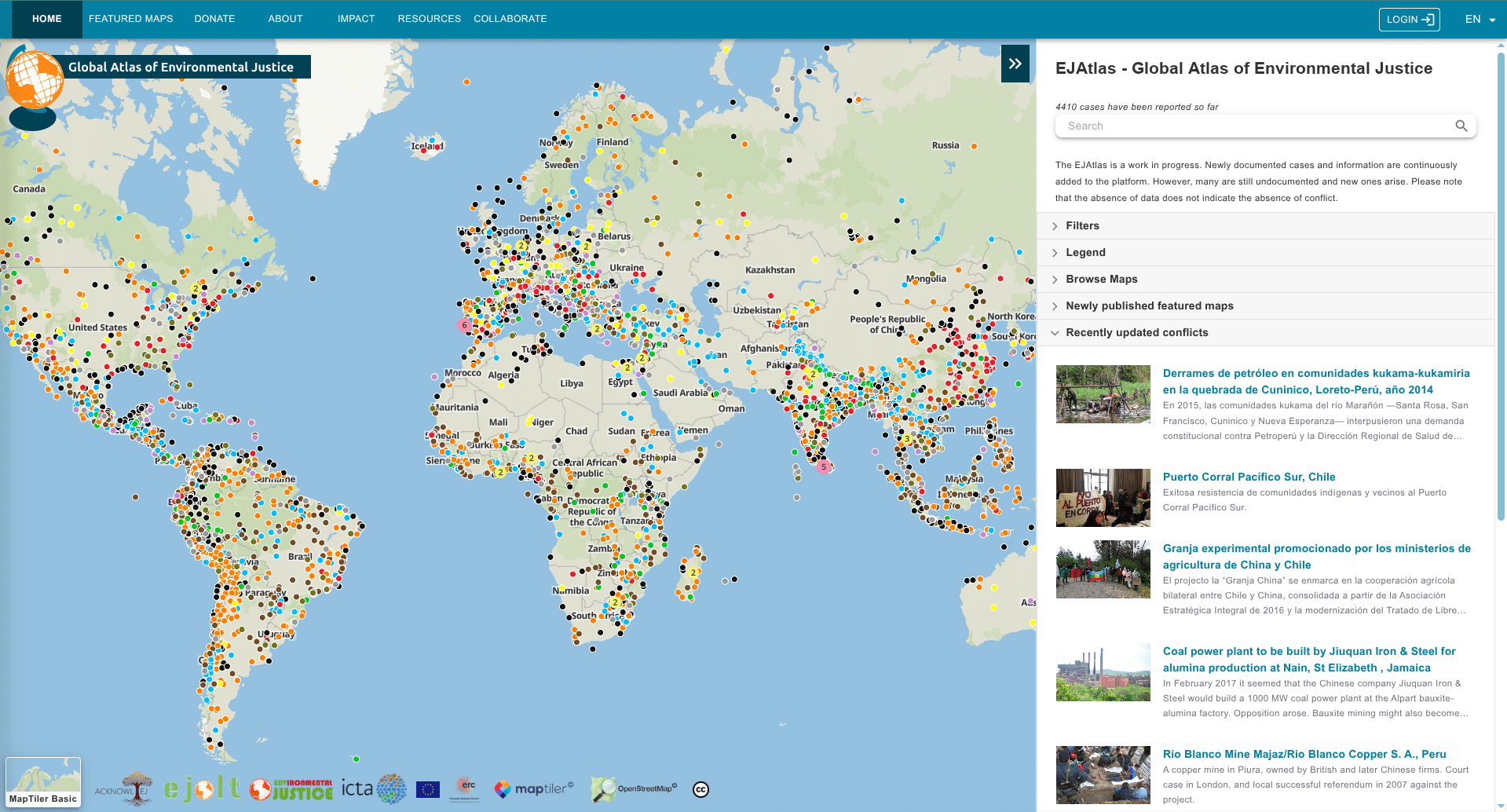Expand the Filters section

(1082, 225)
